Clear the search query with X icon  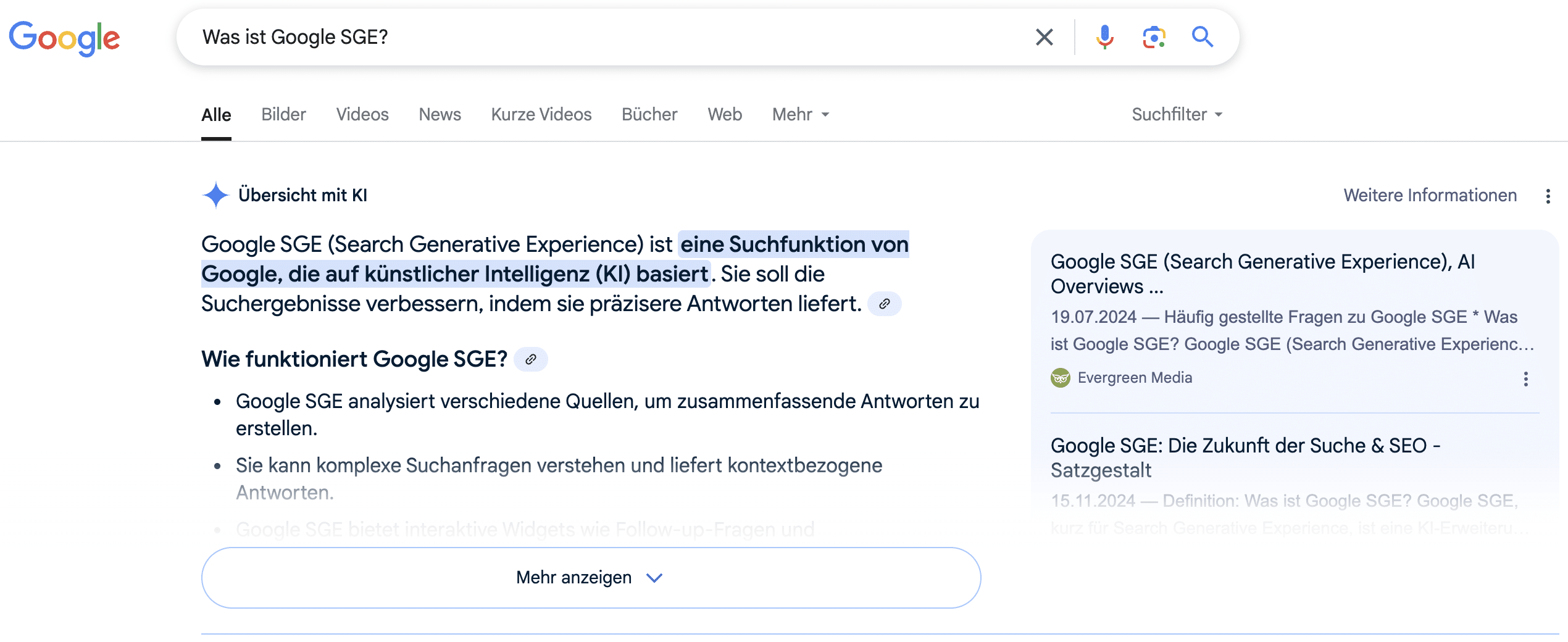point(1044,37)
